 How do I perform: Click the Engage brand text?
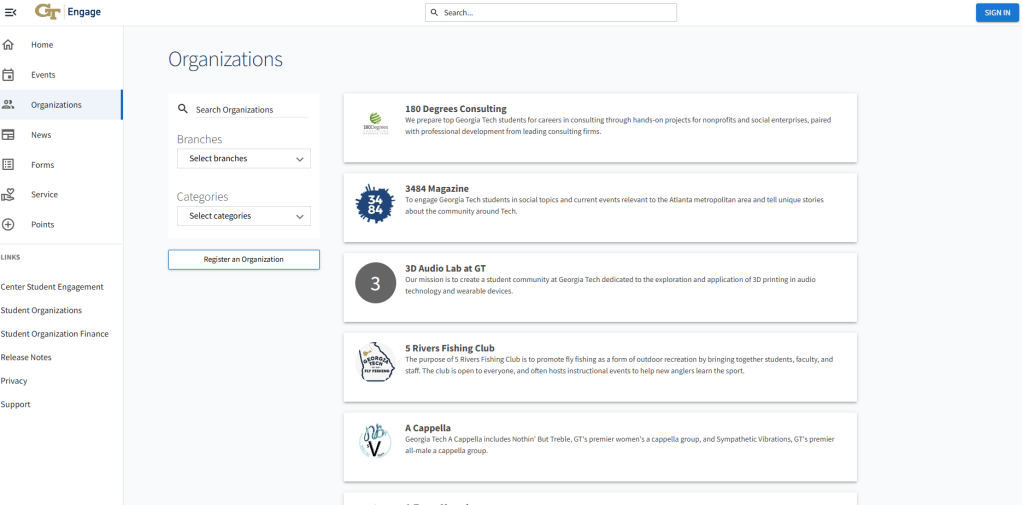[x=84, y=12]
